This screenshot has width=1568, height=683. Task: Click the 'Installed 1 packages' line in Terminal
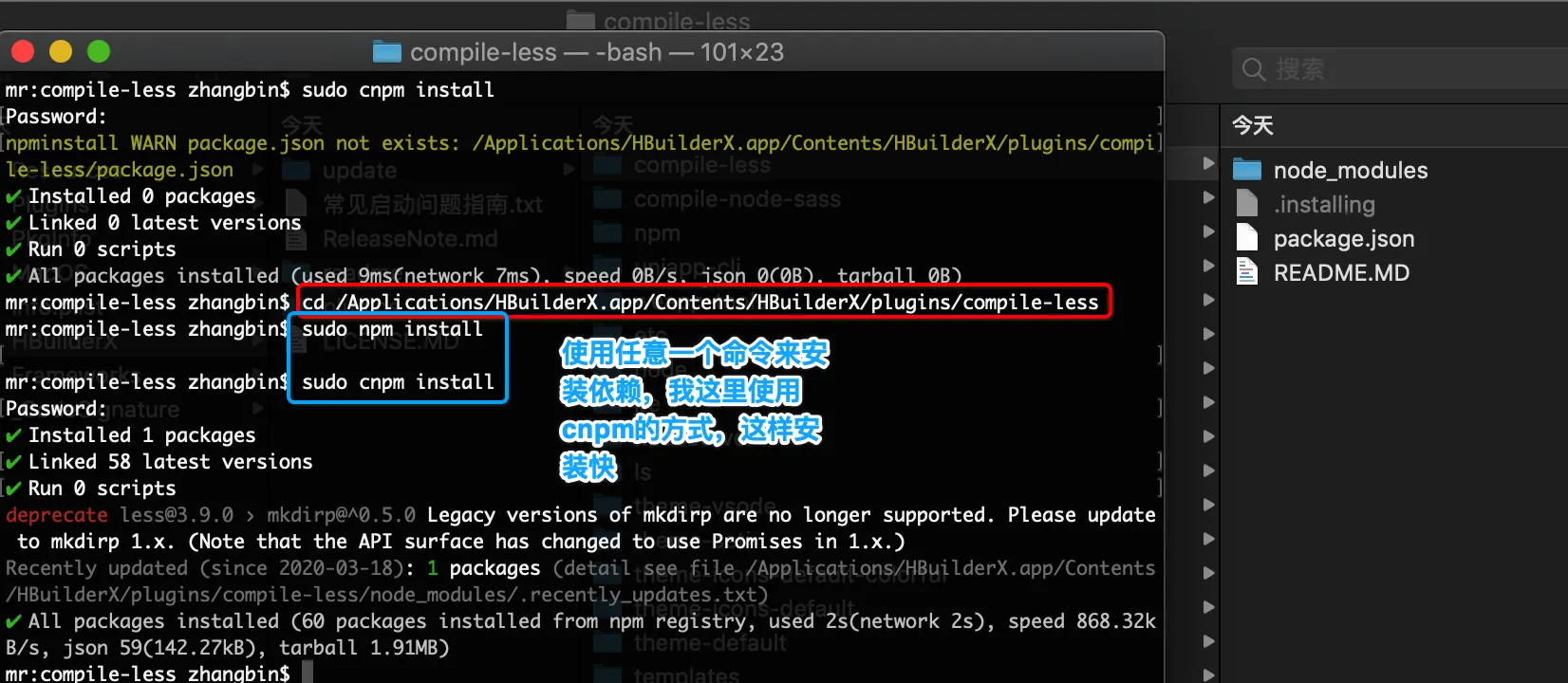(131, 435)
